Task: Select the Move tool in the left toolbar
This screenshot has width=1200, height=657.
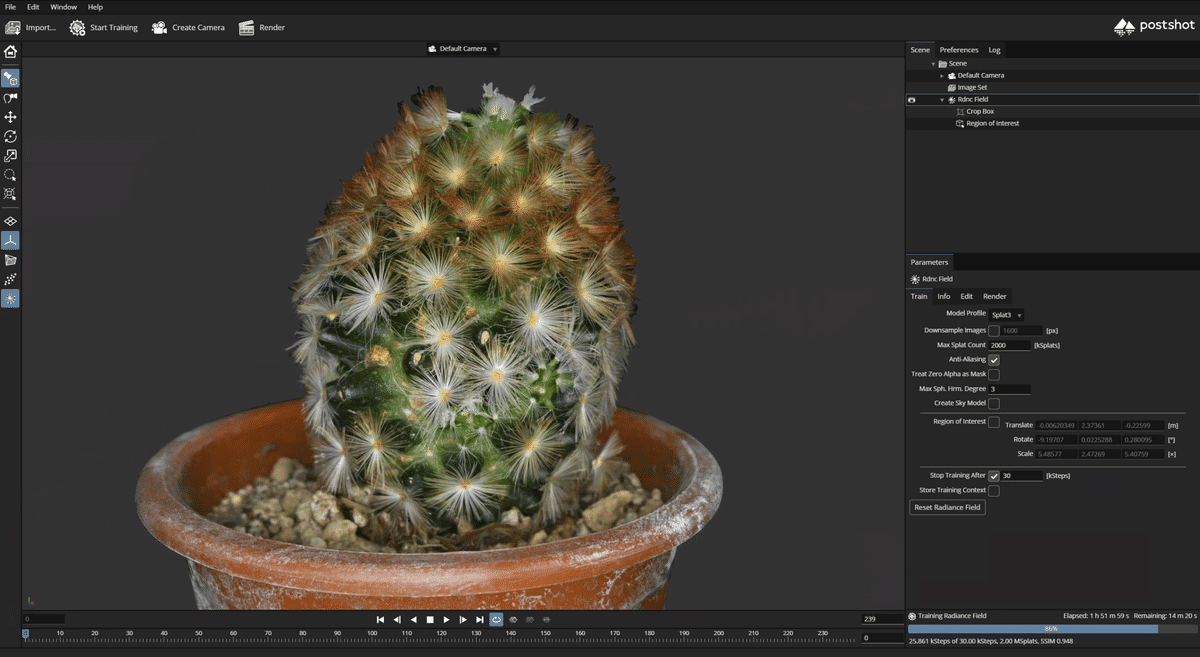Action: (11, 116)
